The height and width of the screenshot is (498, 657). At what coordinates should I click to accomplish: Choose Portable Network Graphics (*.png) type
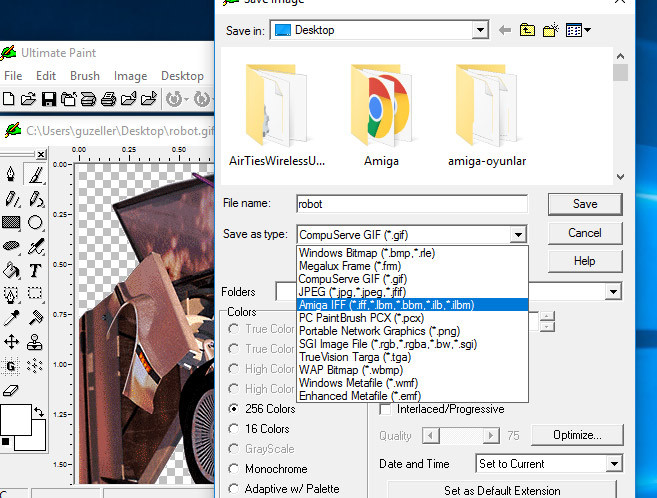[x=412, y=331]
